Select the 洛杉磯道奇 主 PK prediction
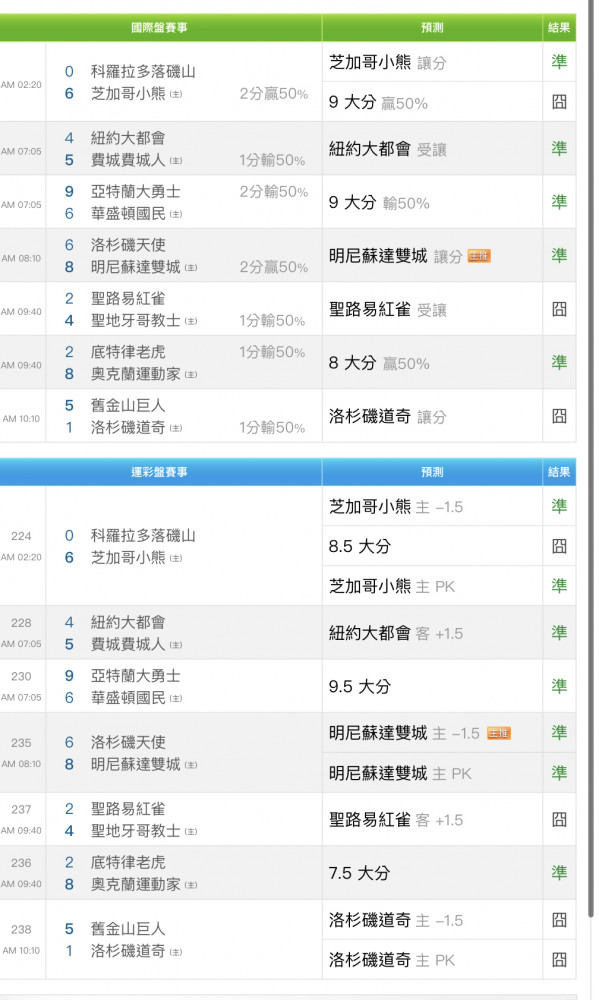599x1000 pixels. tap(392, 960)
